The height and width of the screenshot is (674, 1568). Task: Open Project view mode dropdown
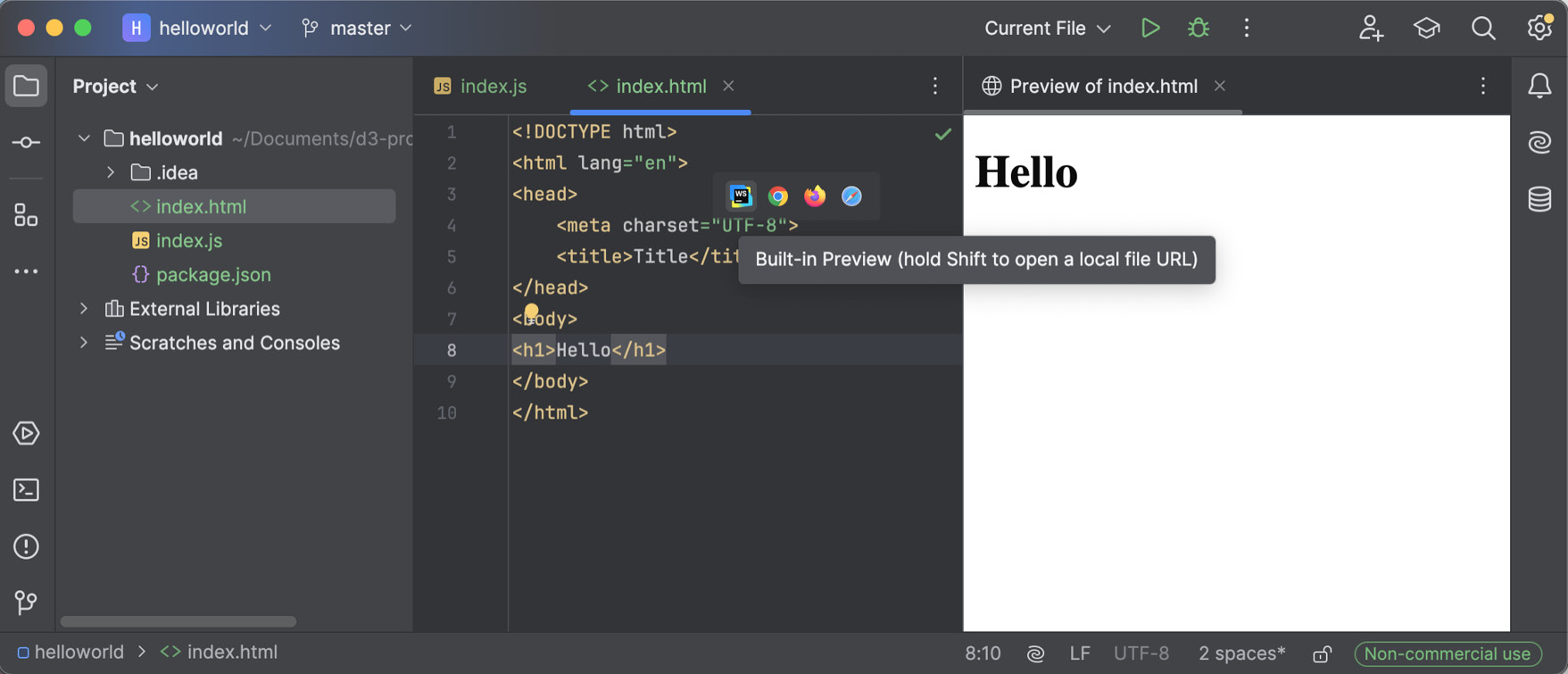(x=115, y=87)
